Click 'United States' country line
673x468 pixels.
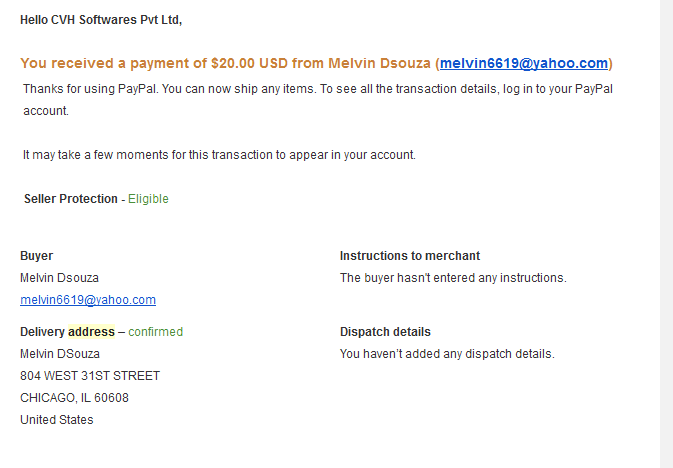[x=57, y=419]
